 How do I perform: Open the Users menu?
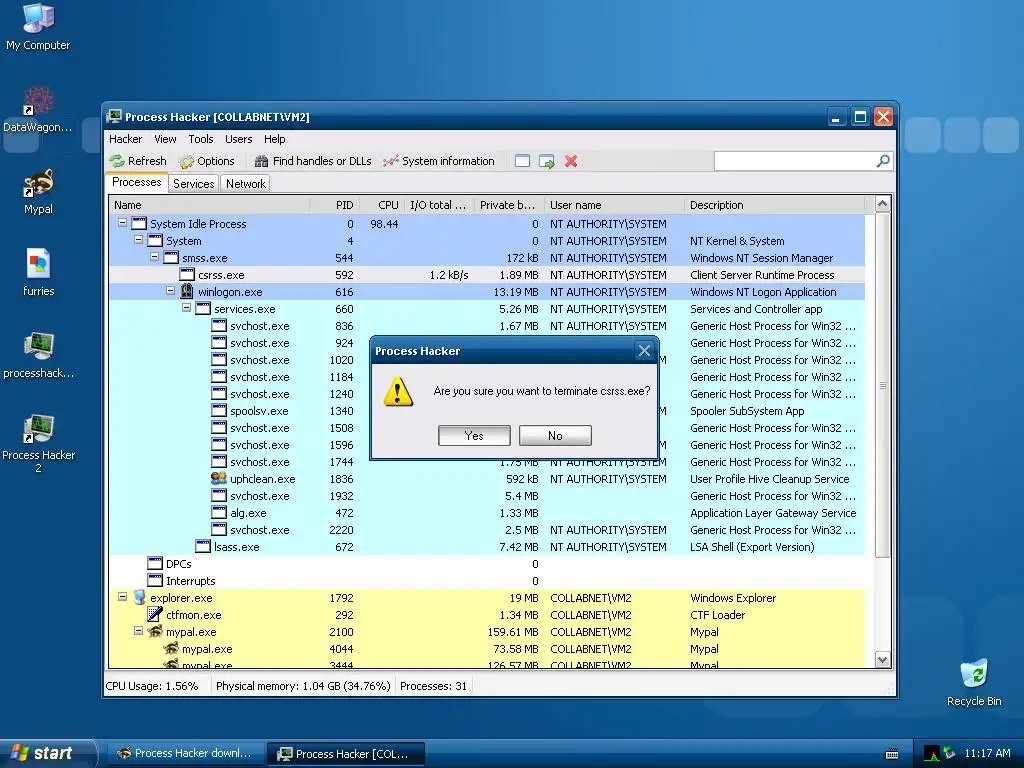pyautogui.click(x=238, y=139)
